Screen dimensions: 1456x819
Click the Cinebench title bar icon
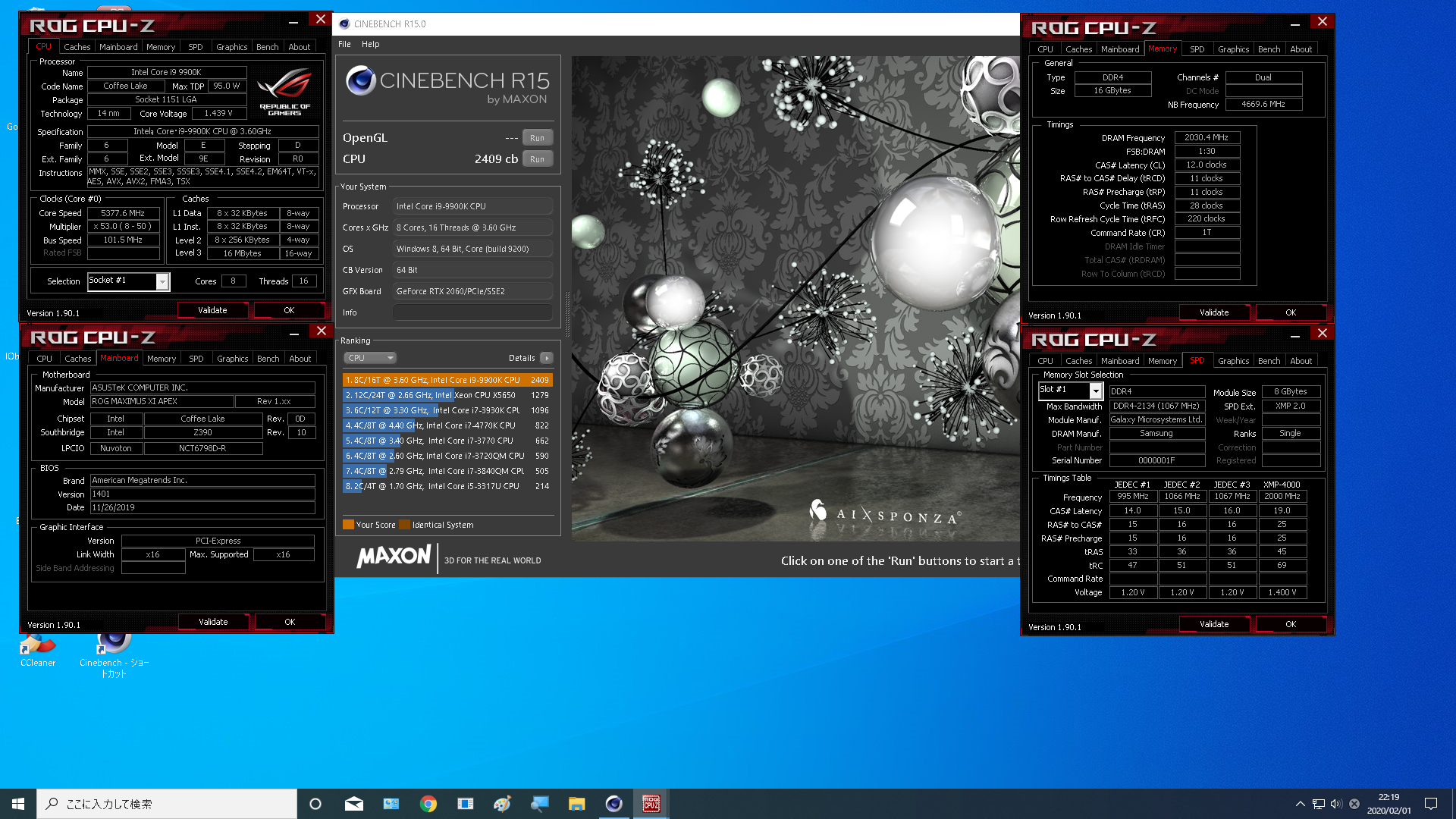coord(344,24)
